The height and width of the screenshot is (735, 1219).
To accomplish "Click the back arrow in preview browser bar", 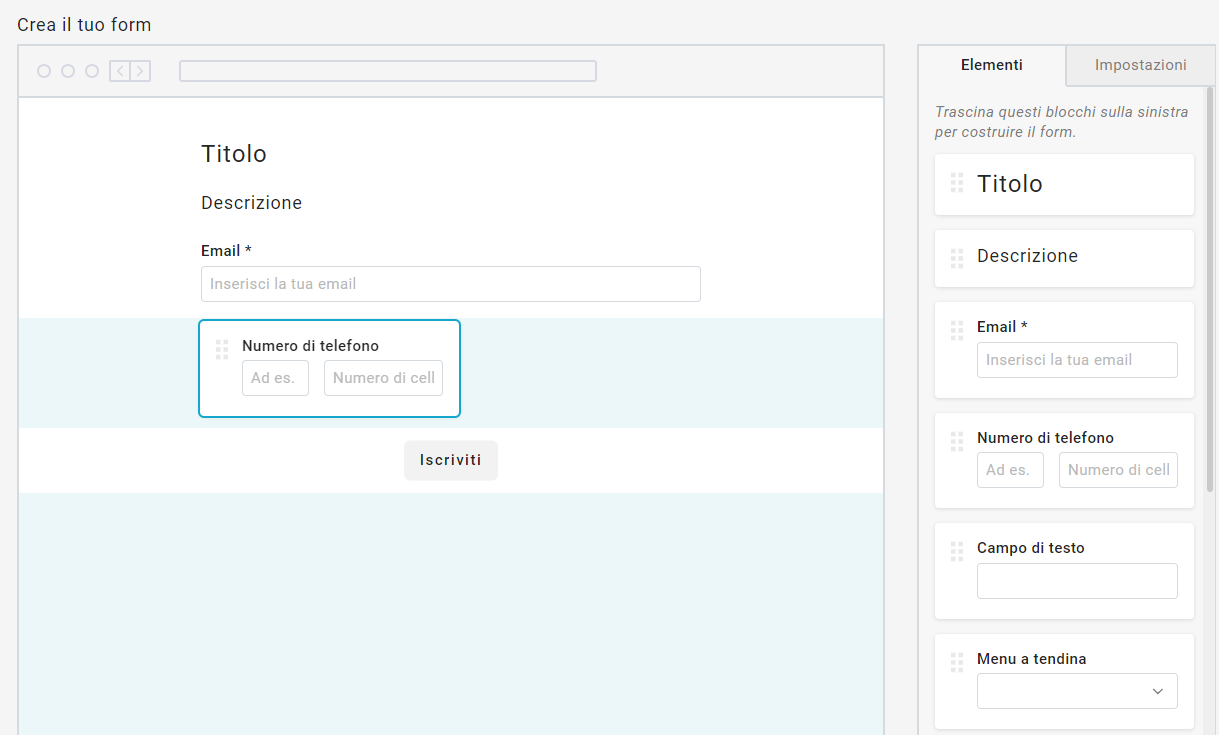I will pyautogui.click(x=120, y=71).
